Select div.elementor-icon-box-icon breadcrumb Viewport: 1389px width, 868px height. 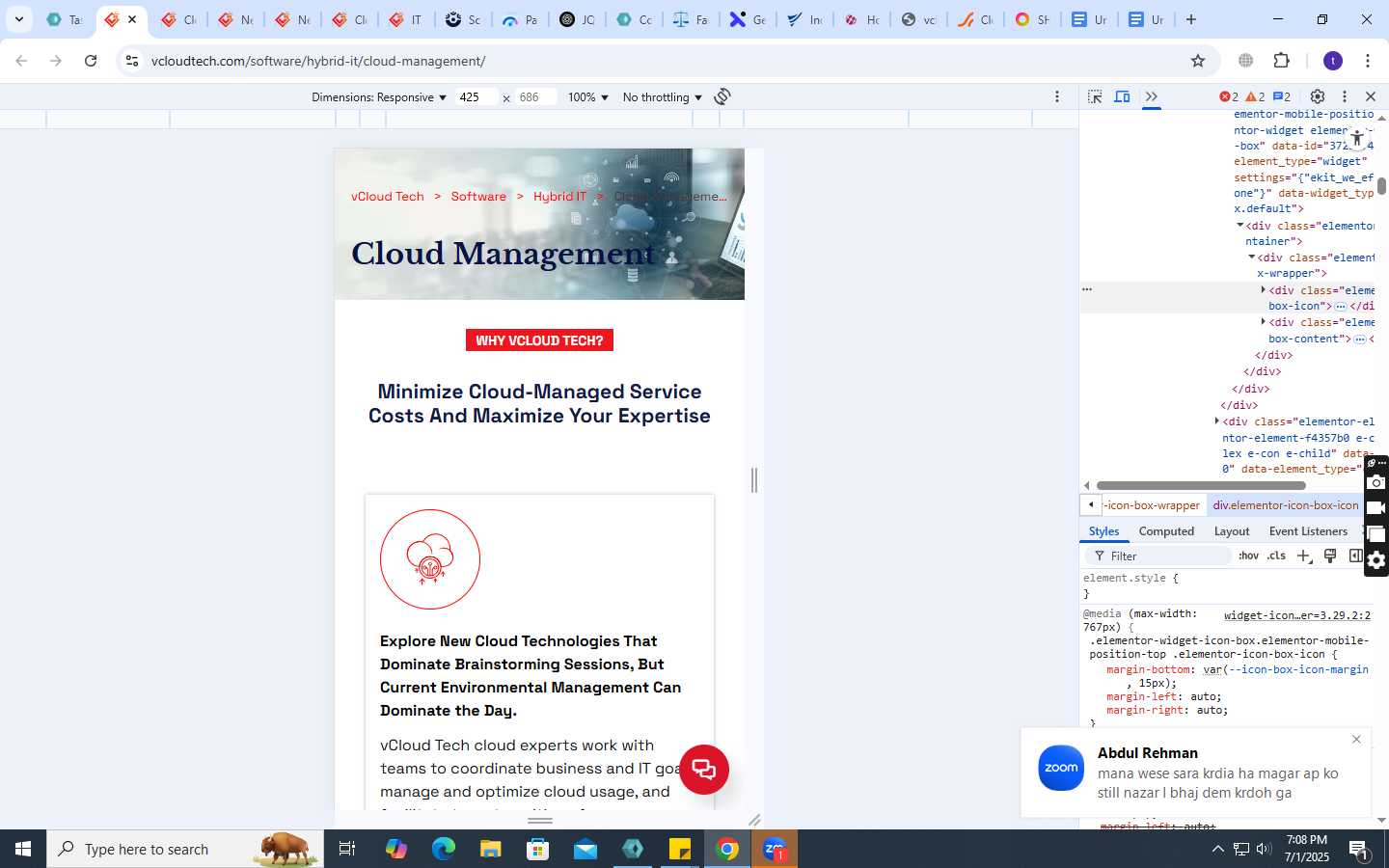(1286, 505)
